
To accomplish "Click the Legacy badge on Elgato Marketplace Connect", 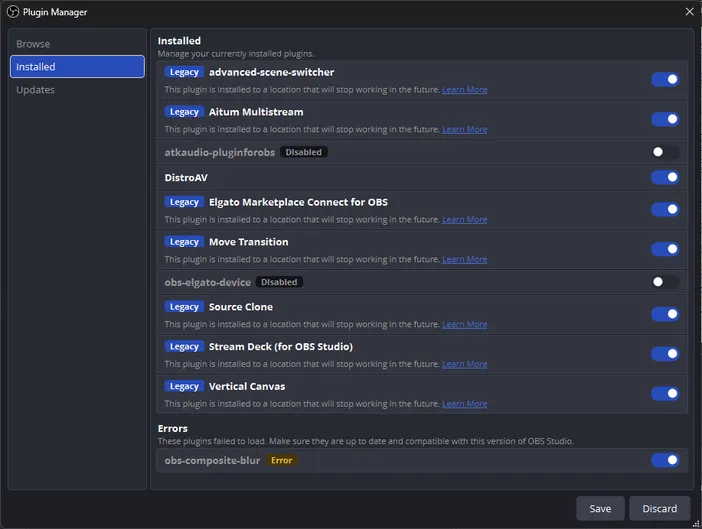I will pyautogui.click(x=184, y=202).
